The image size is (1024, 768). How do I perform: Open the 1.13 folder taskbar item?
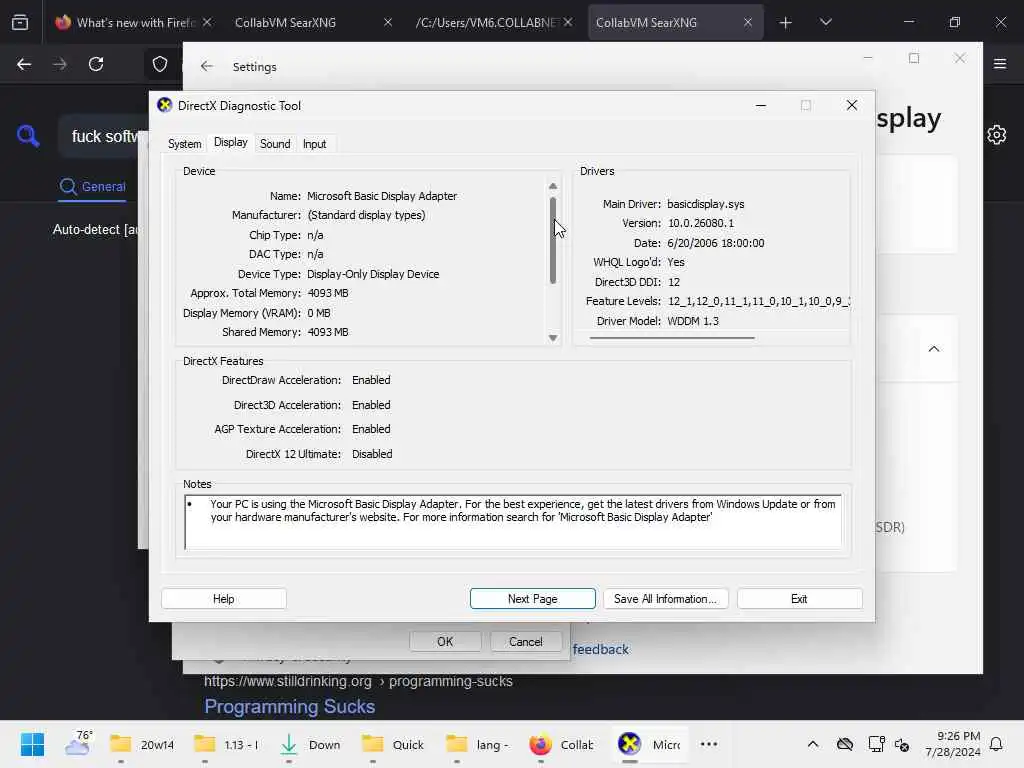226,744
